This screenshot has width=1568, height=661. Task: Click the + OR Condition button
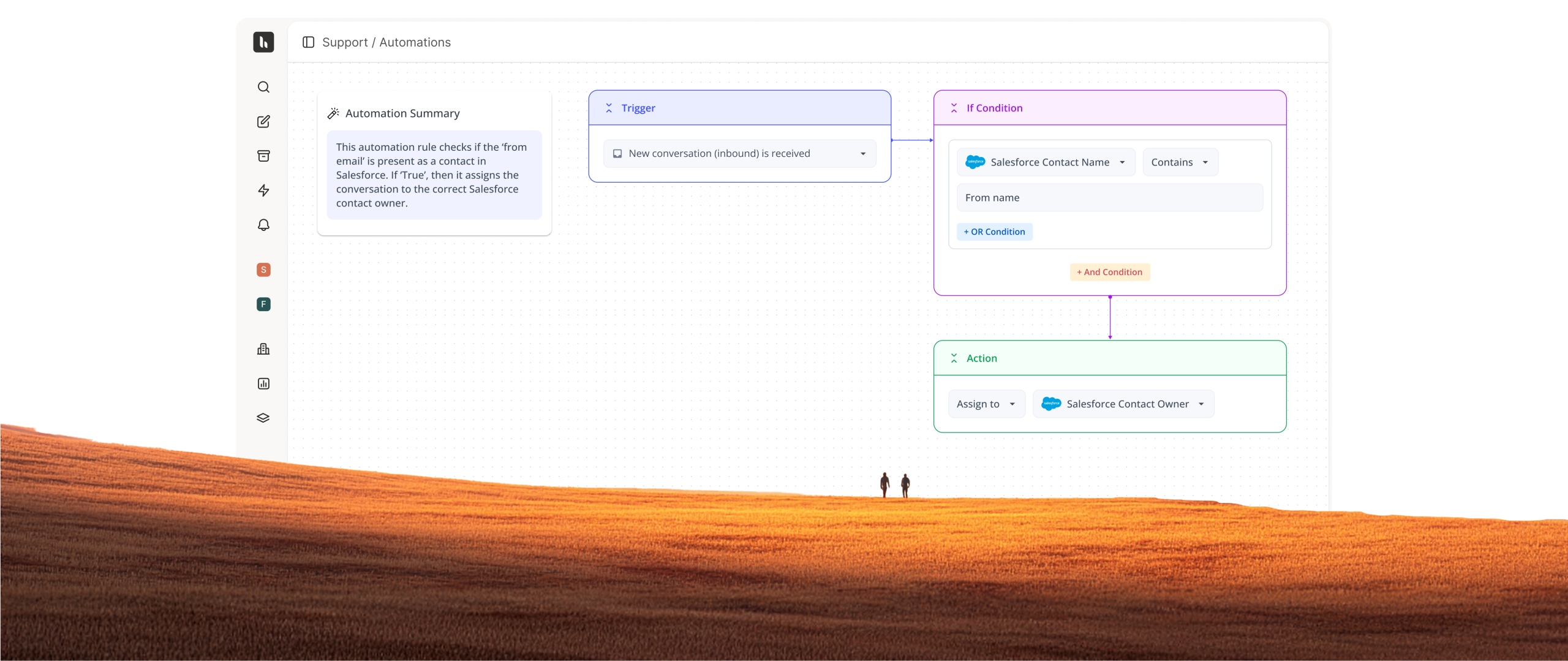point(994,232)
